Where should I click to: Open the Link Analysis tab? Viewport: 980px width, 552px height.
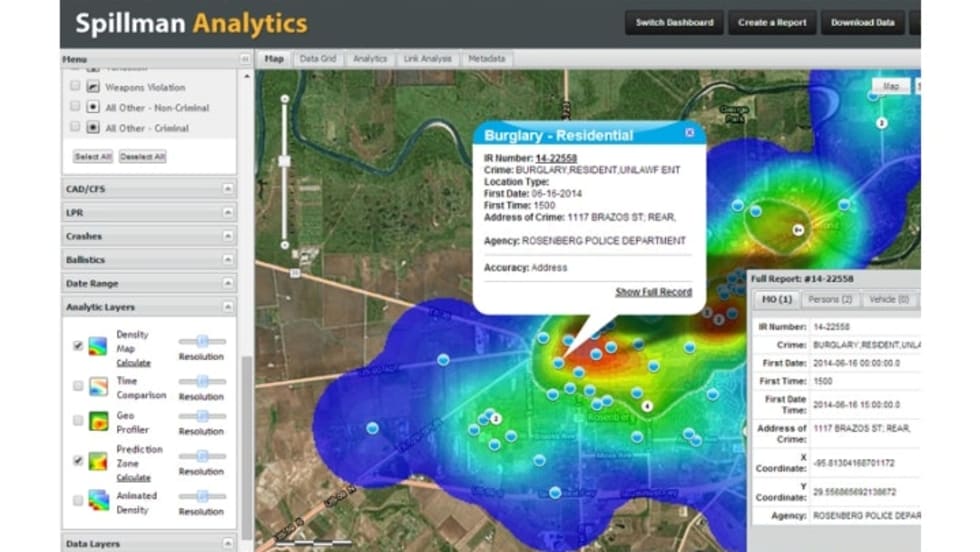(x=426, y=59)
